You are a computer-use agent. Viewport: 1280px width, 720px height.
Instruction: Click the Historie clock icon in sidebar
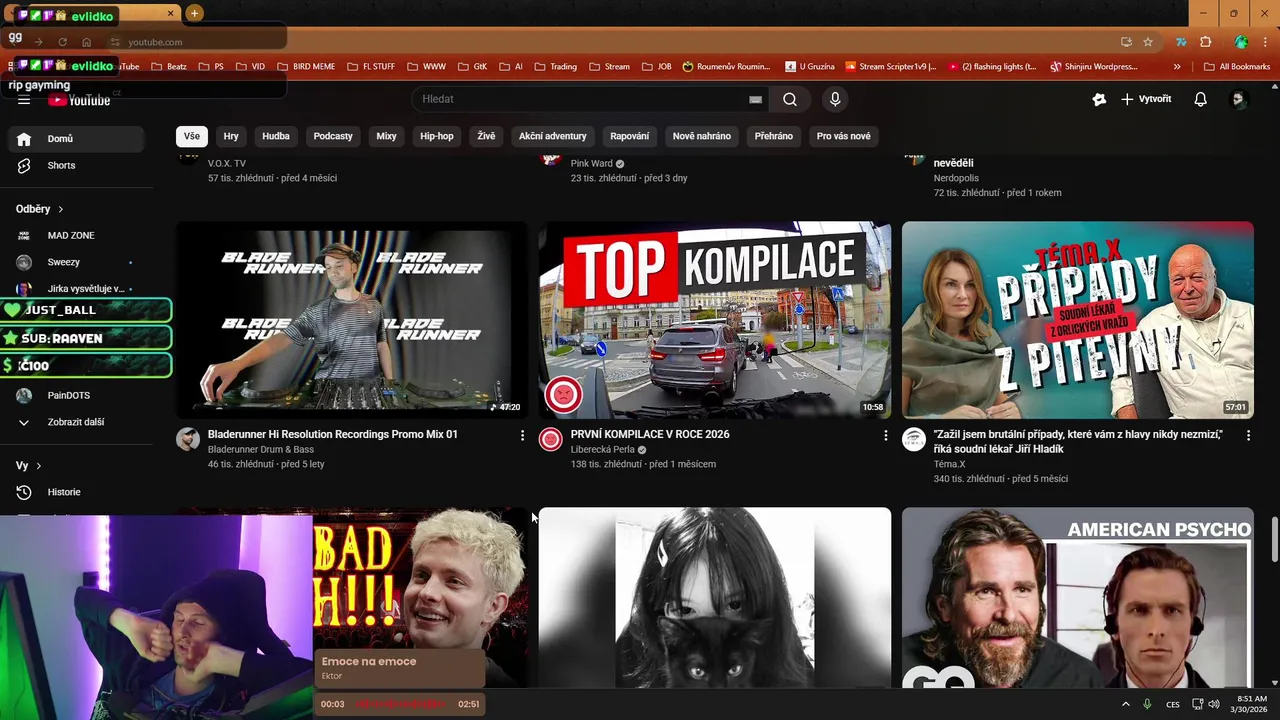pyautogui.click(x=24, y=492)
